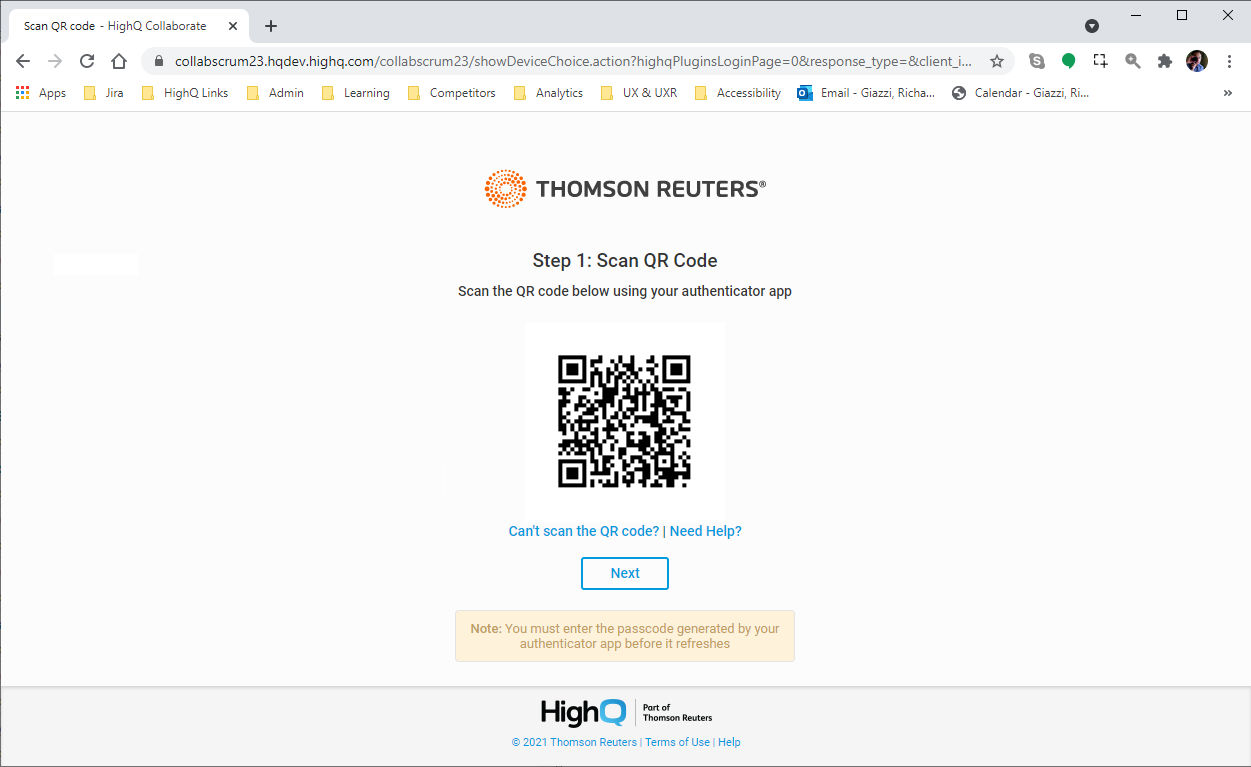Viewport: 1251px width, 767px height.
Task: Go to the browser home page icon
Action: [x=119, y=61]
